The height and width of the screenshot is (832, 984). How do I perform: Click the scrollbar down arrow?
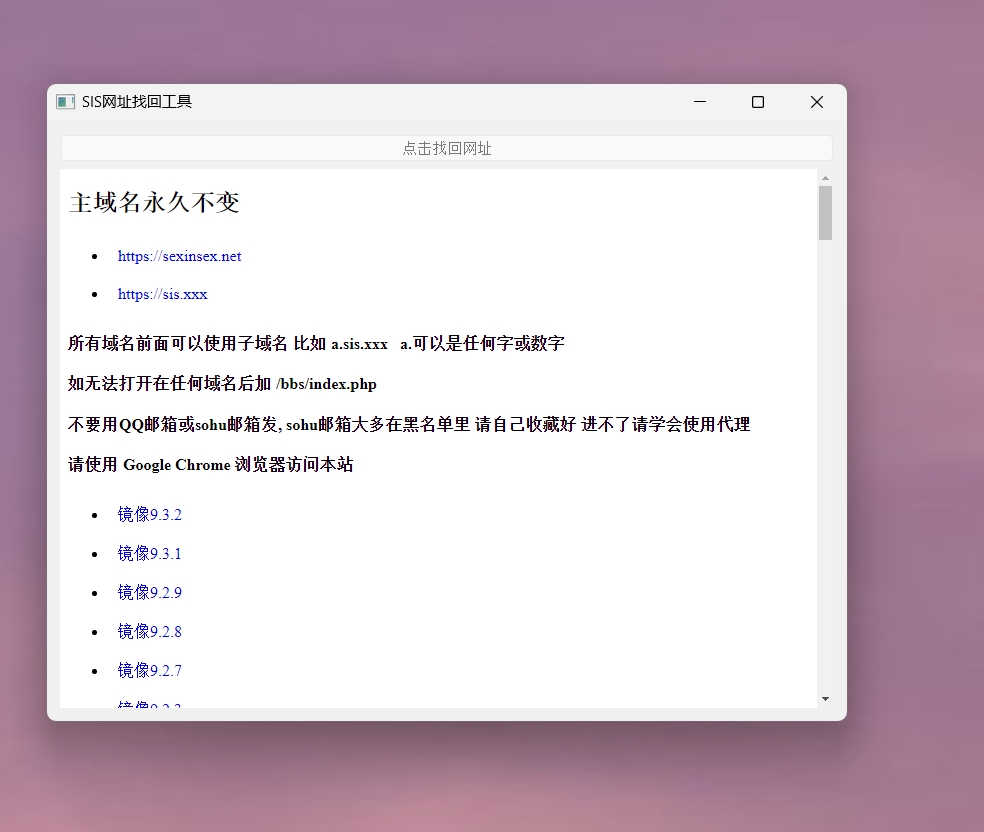[825, 699]
